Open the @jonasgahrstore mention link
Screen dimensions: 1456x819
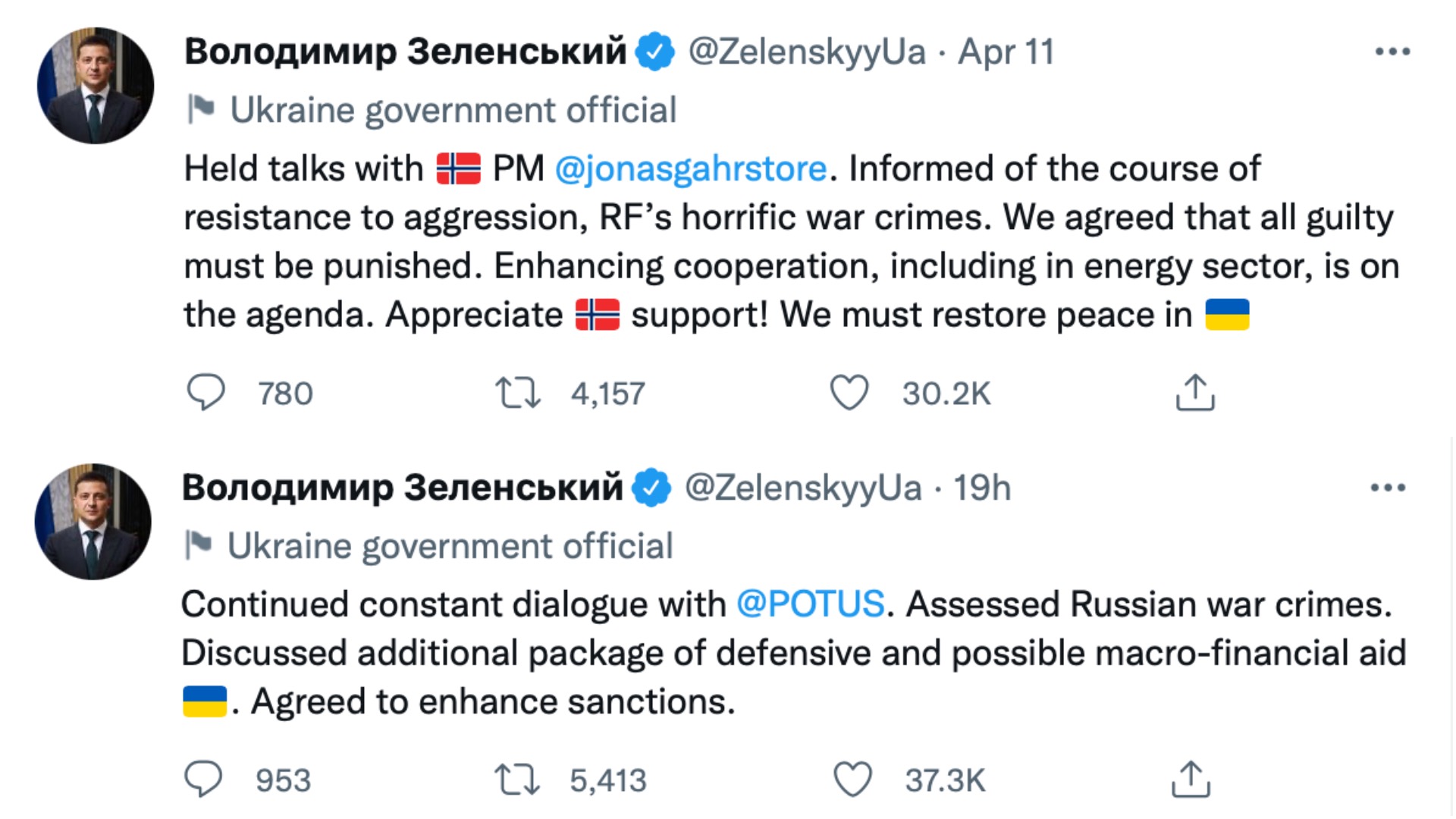tap(690, 168)
